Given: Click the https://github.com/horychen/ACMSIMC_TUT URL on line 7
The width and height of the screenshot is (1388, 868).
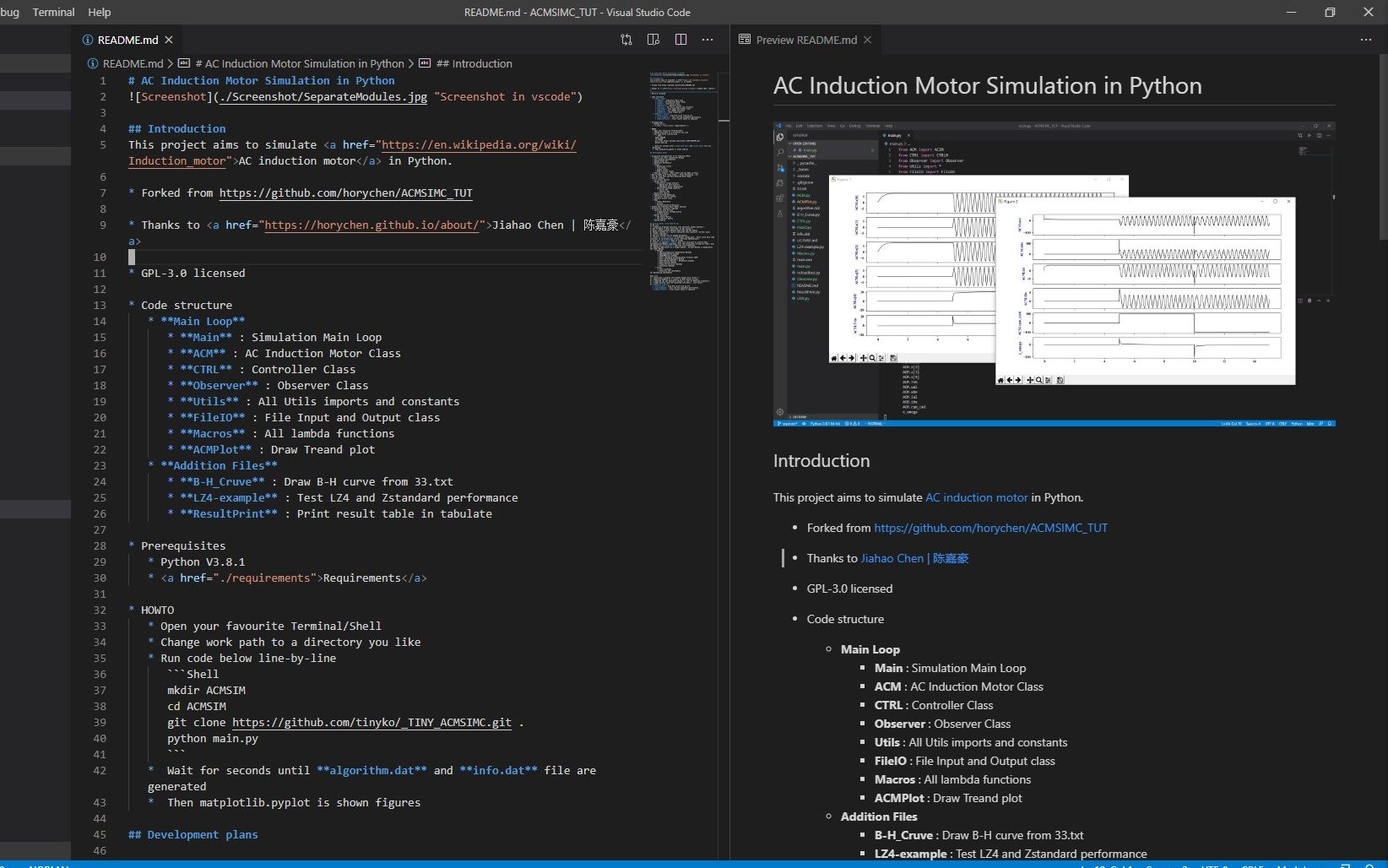Looking at the screenshot, I should tap(345, 193).
